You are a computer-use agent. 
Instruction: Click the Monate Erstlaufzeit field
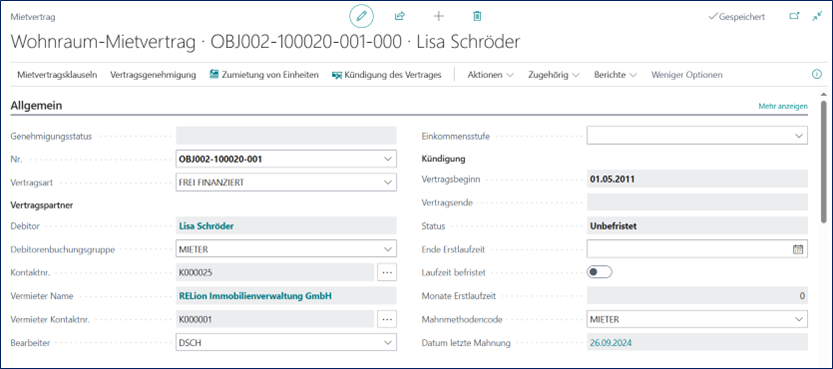(x=697, y=295)
